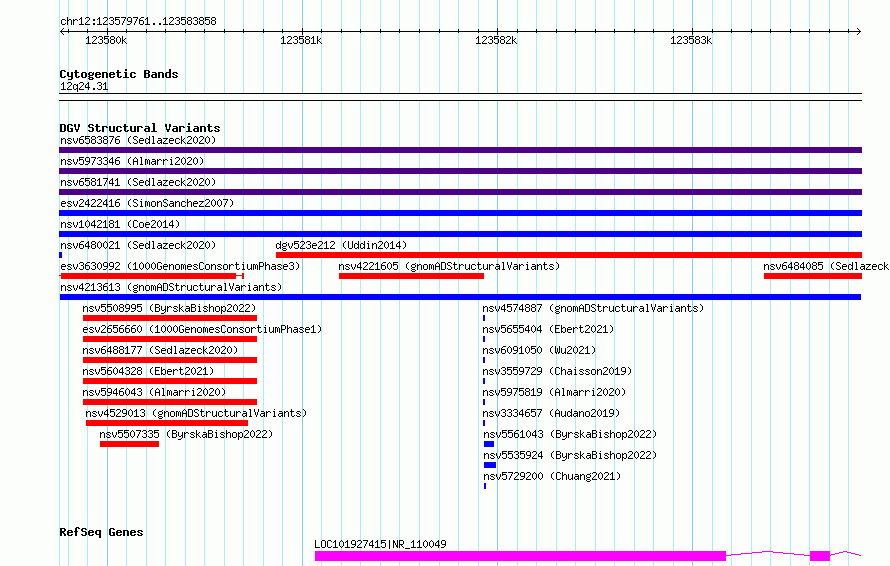Select the RefSeq Genes track title
Image resolution: width=890 pixels, height=566 pixels.
[101, 532]
